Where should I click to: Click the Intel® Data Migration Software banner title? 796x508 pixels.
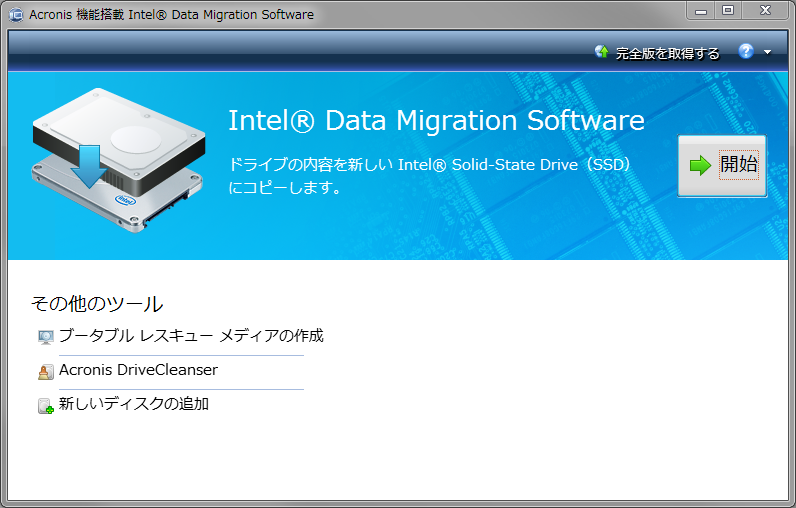[436, 121]
